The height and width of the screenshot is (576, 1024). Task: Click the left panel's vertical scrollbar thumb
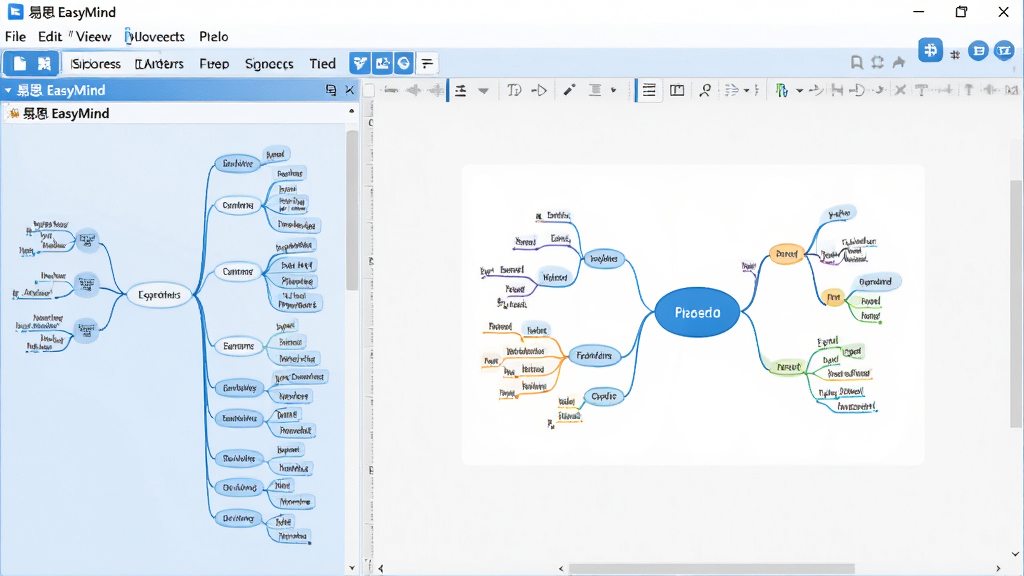(x=352, y=210)
